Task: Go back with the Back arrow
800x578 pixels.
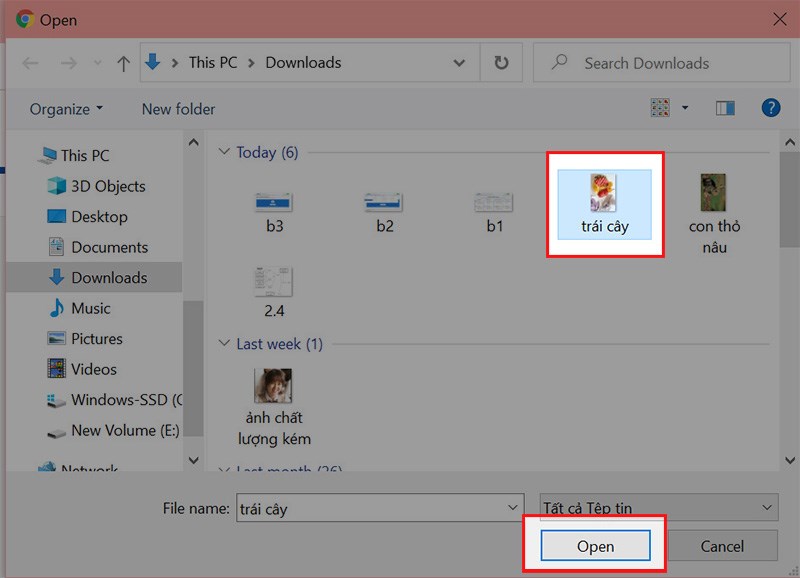Action: point(31,63)
